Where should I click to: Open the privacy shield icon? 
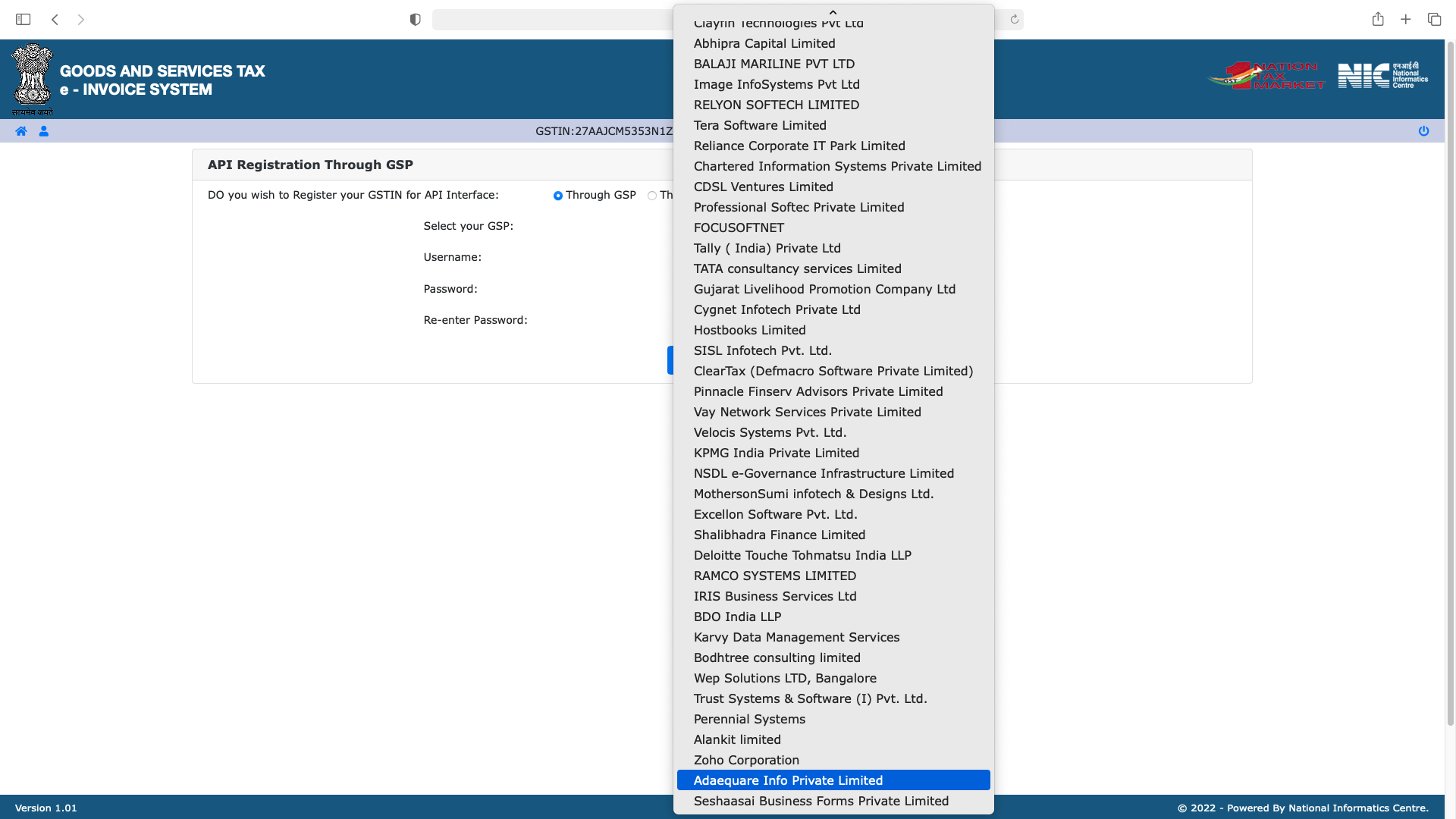pyautogui.click(x=415, y=20)
